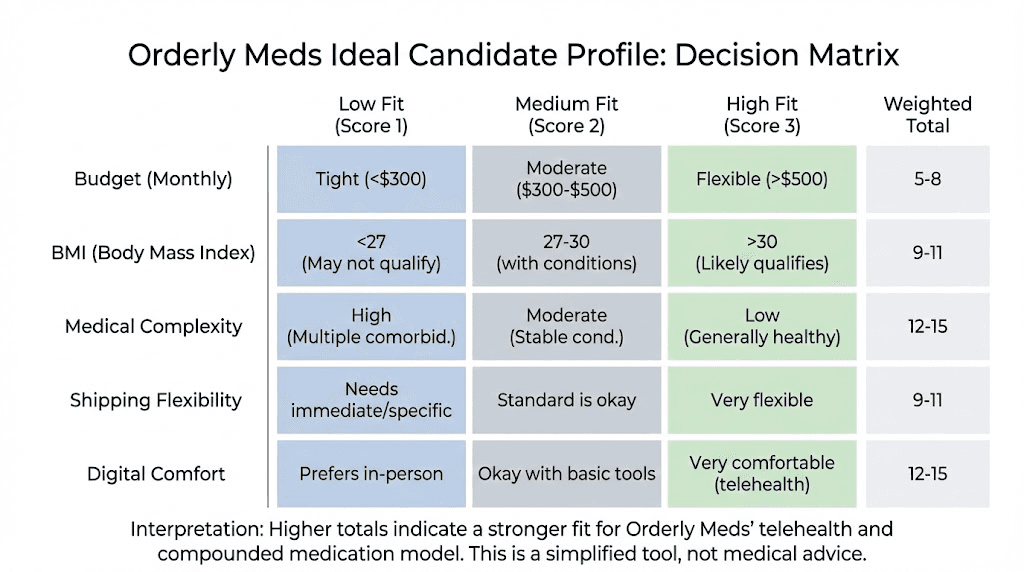
Task: Select the Moderate ($300-$500) budget cell
Action: [x=566, y=179]
